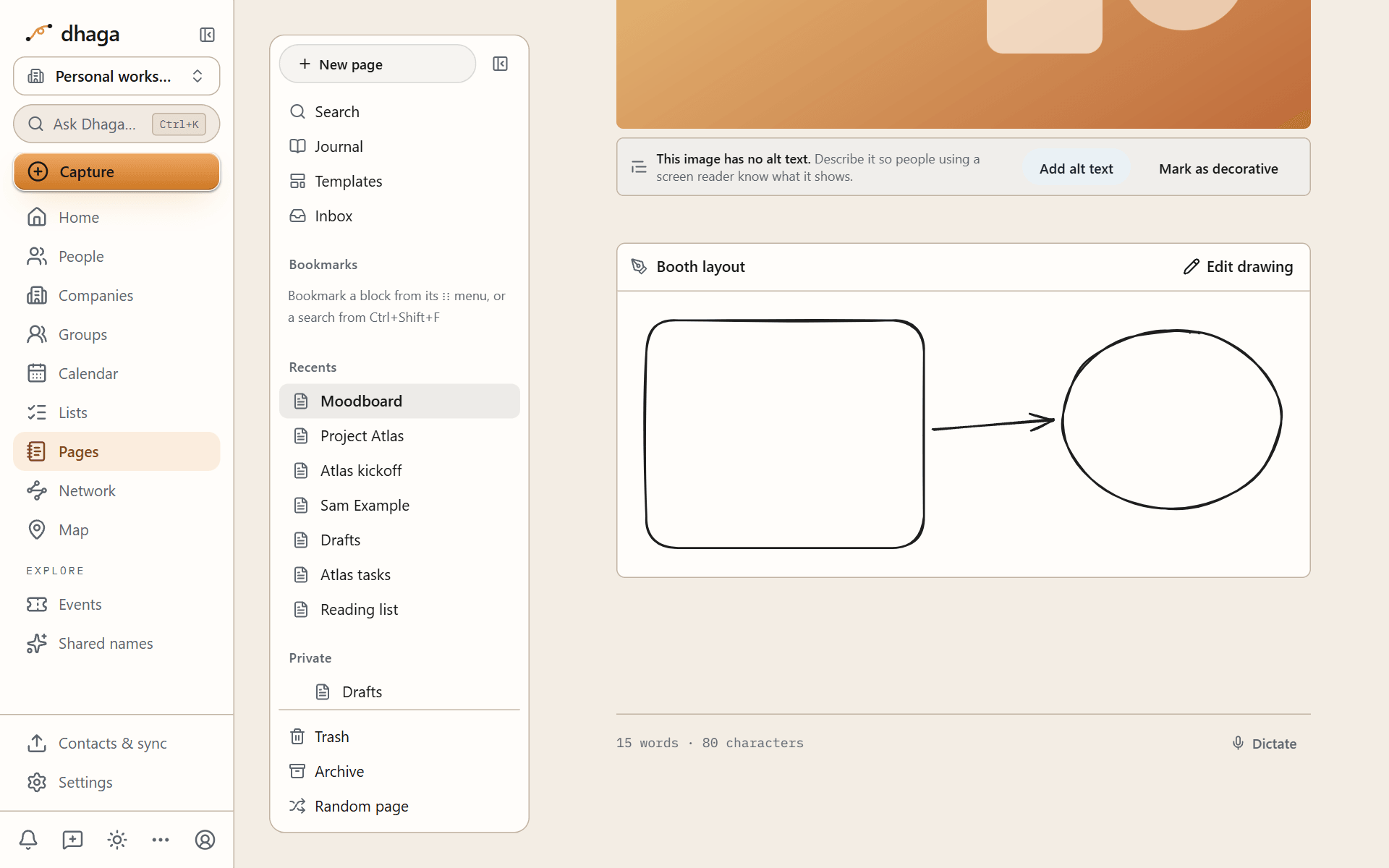Open Events under Explore
This screenshot has height=868, width=1389.
coord(116,604)
